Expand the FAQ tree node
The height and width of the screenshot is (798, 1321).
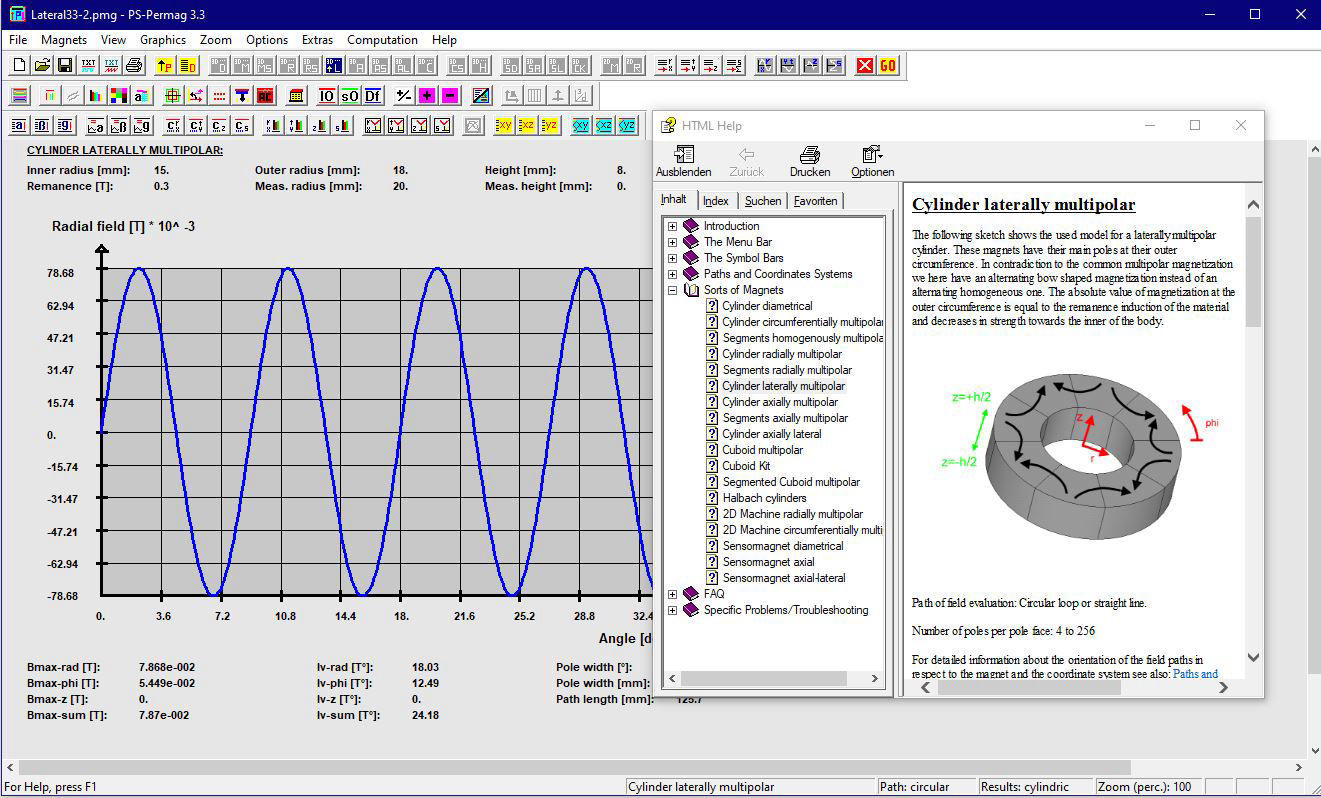673,594
